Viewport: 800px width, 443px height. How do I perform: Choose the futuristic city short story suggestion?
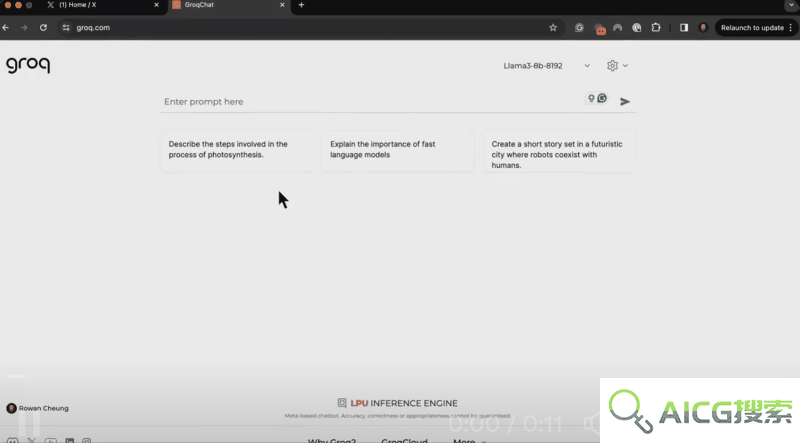(559, 152)
